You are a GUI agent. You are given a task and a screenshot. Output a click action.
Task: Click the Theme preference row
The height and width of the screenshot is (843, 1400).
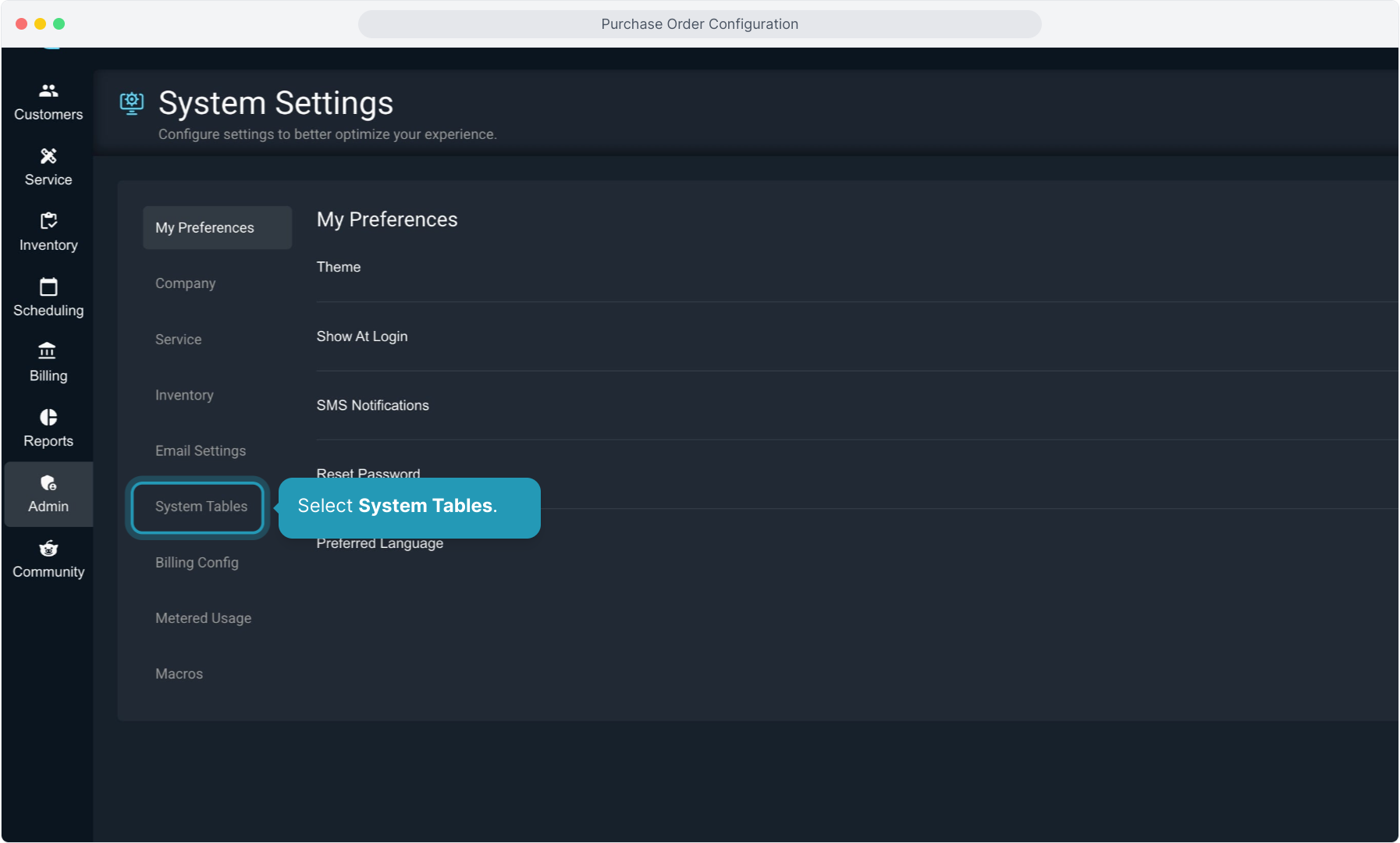click(339, 267)
